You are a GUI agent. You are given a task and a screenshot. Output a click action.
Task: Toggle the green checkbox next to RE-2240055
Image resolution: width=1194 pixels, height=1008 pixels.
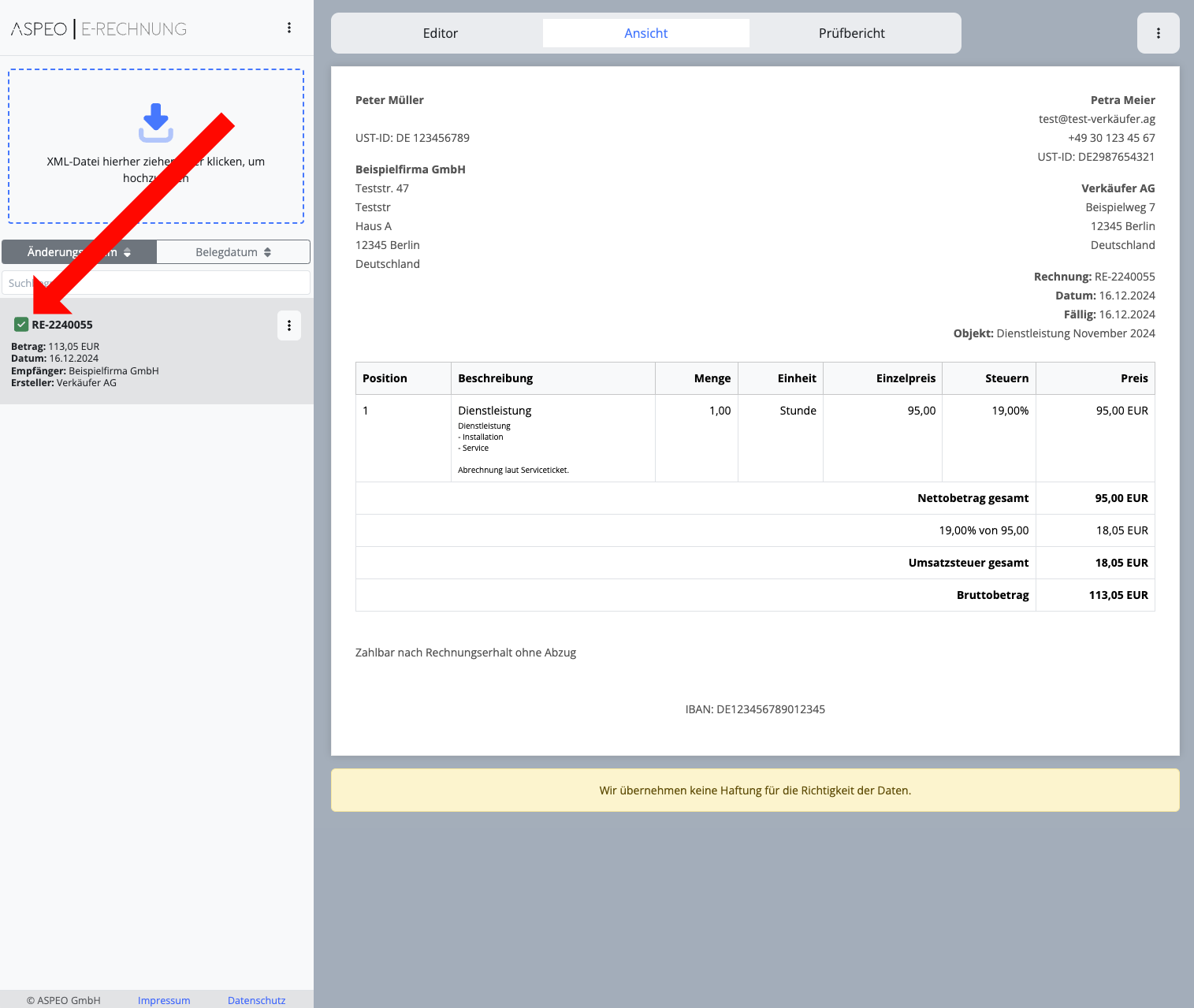click(x=21, y=325)
